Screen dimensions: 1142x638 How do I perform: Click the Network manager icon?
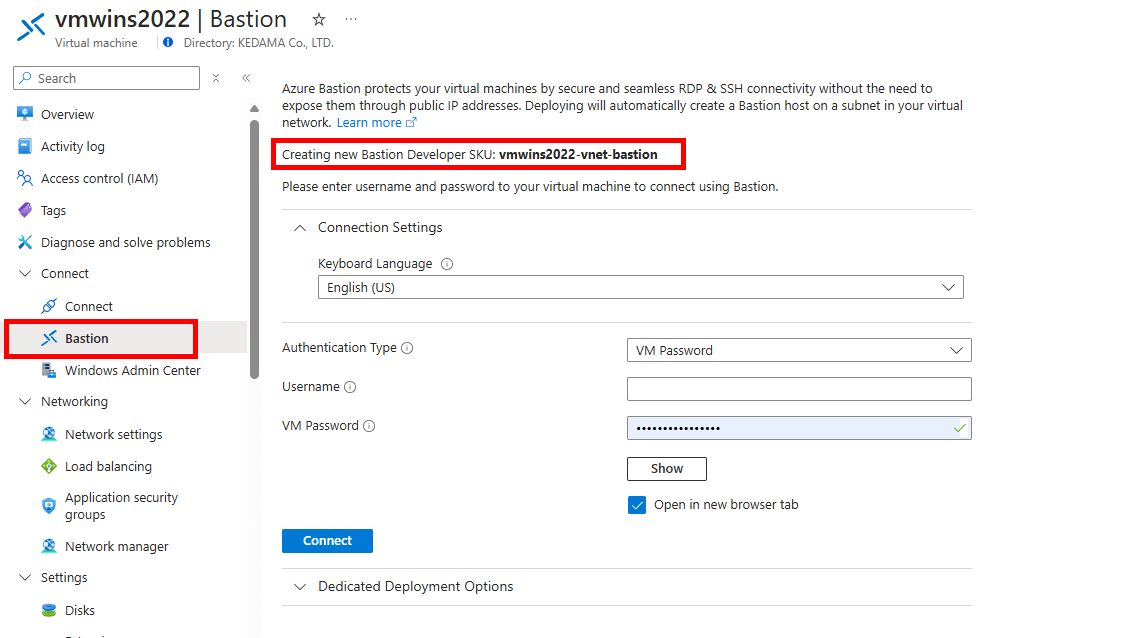[49, 546]
